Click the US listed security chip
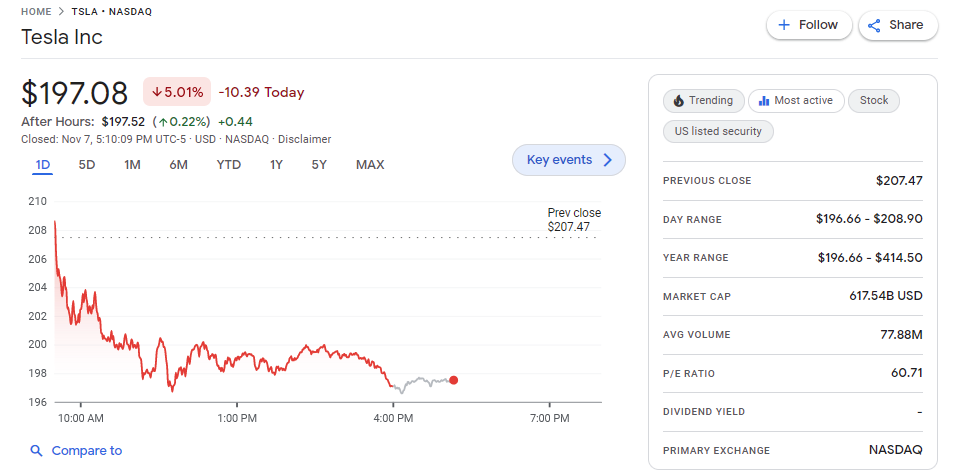This screenshot has height=470, width=956. point(718,131)
